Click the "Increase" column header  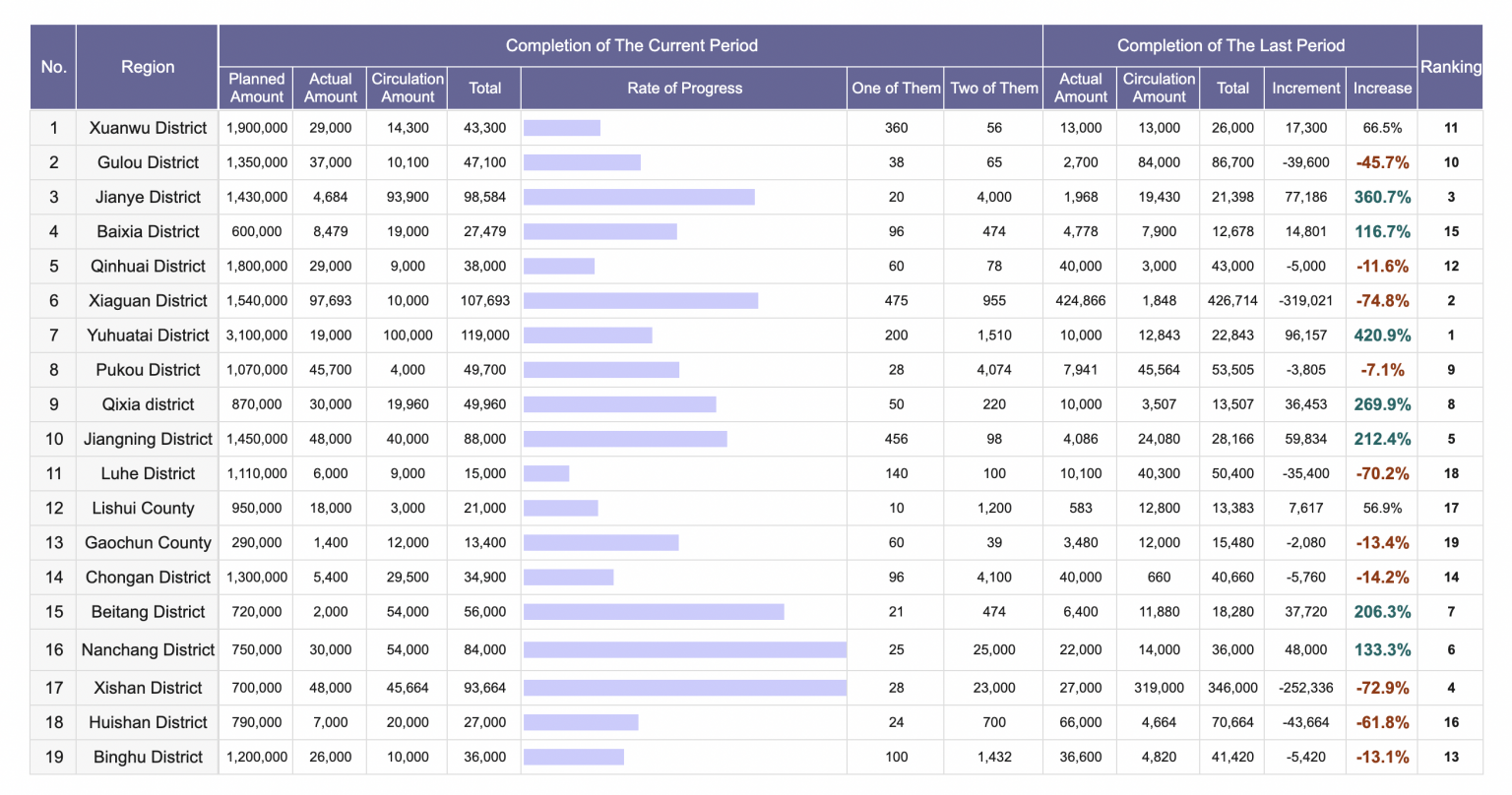[1381, 88]
